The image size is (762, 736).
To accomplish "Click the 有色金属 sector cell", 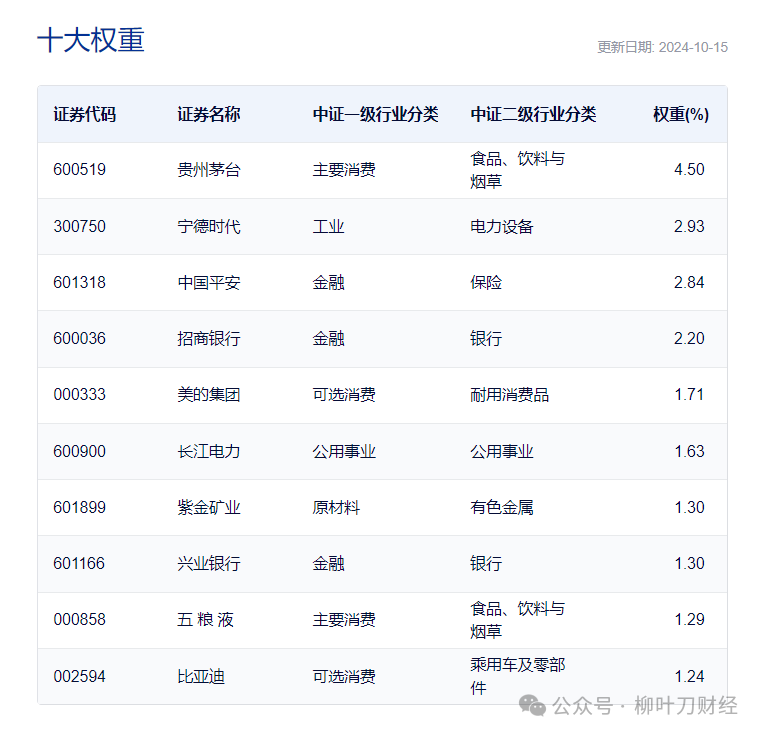I will pos(502,508).
